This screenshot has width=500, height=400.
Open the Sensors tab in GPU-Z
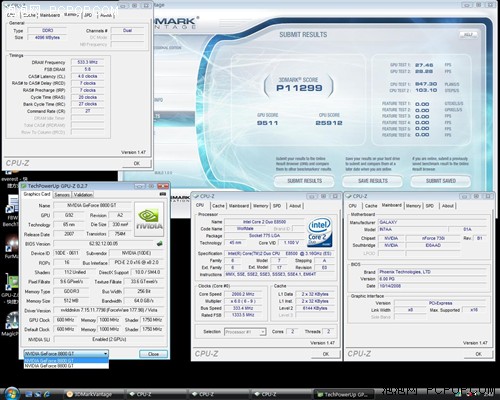[x=62, y=195]
